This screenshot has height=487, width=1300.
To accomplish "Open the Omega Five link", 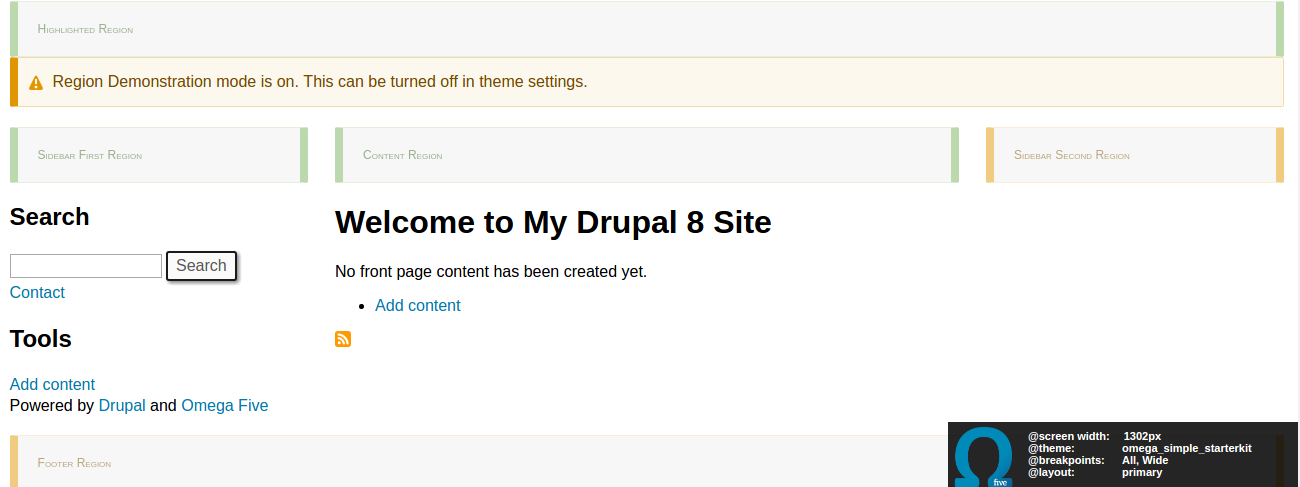I will 224,405.
